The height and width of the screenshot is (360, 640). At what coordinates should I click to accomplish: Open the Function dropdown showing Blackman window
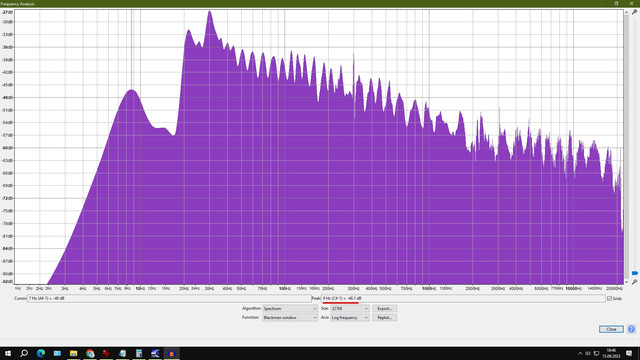(x=290, y=318)
